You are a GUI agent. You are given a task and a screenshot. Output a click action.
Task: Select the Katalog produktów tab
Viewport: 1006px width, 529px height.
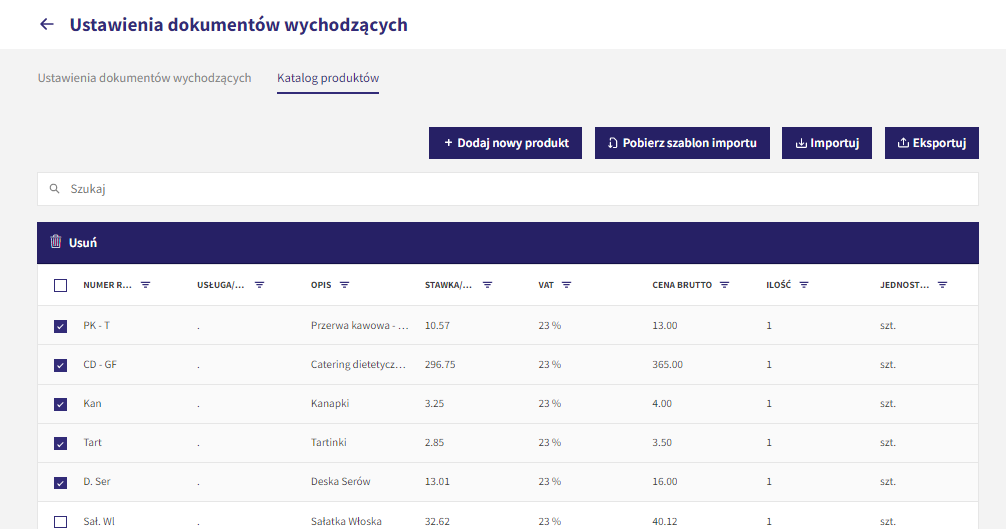[328, 78]
